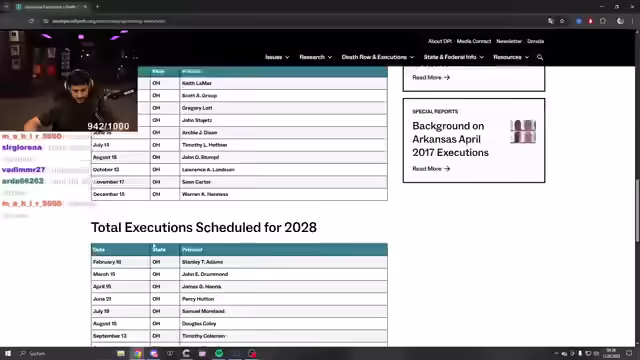Click prisoner name Stanley T. Adams
The width and height of the screenshot is (640, 360).
coord(202,262)
